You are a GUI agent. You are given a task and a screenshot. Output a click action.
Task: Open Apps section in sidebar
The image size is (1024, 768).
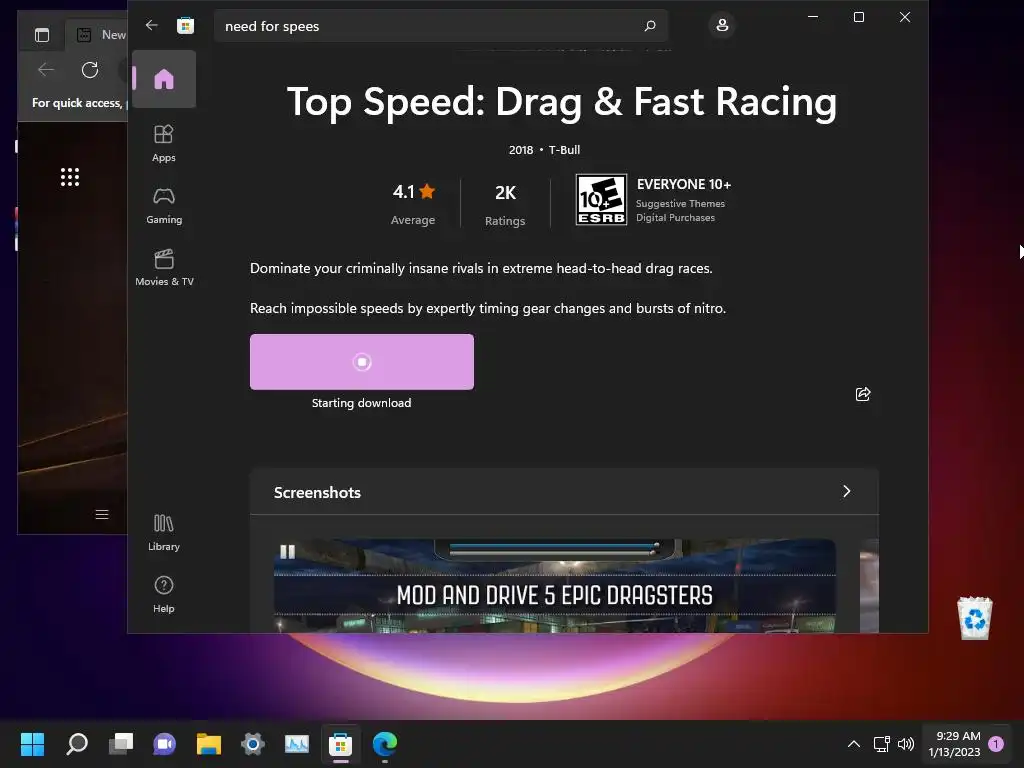(x=164, y=143)
